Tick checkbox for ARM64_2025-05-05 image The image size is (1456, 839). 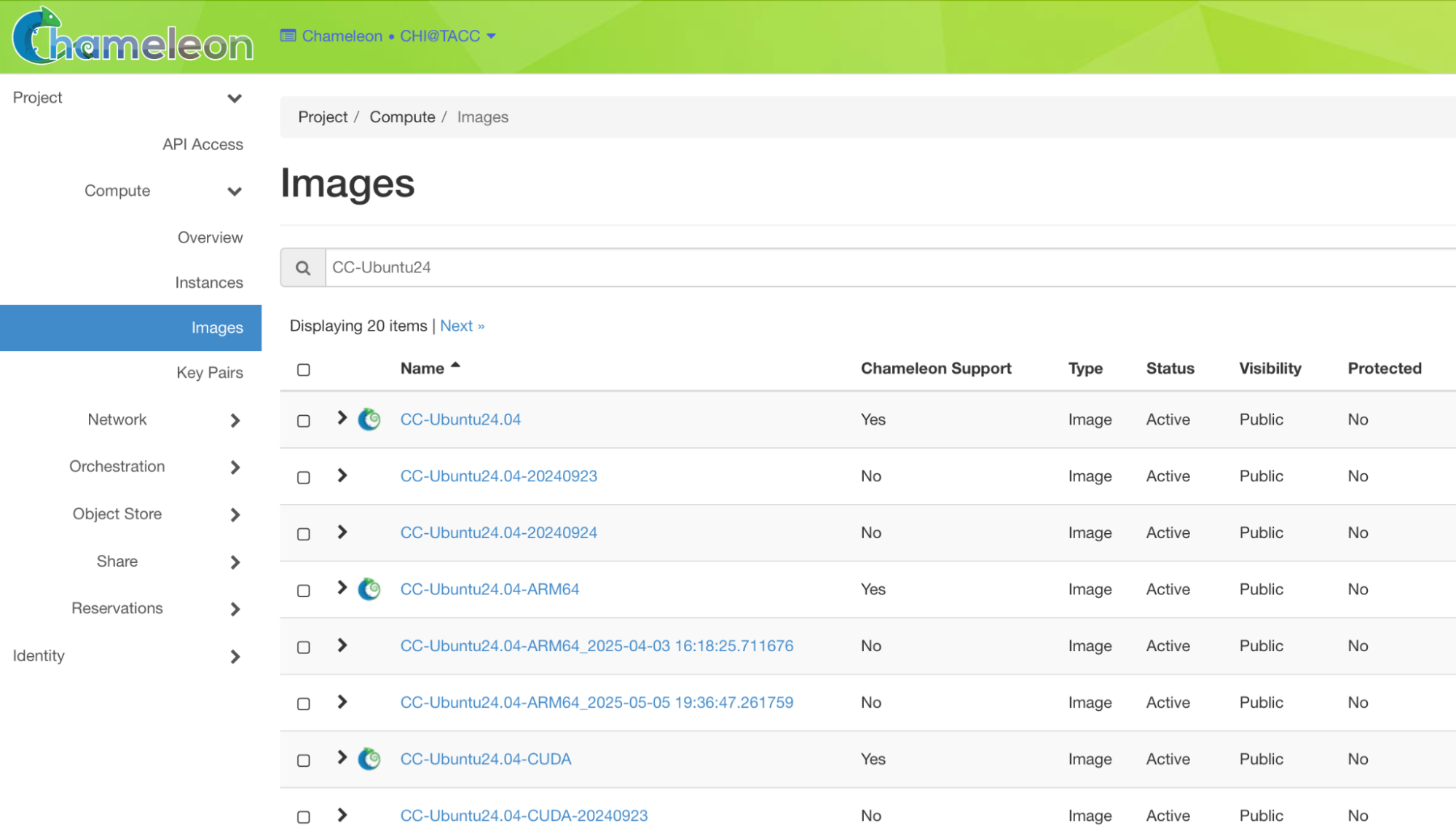coord(304,704)
